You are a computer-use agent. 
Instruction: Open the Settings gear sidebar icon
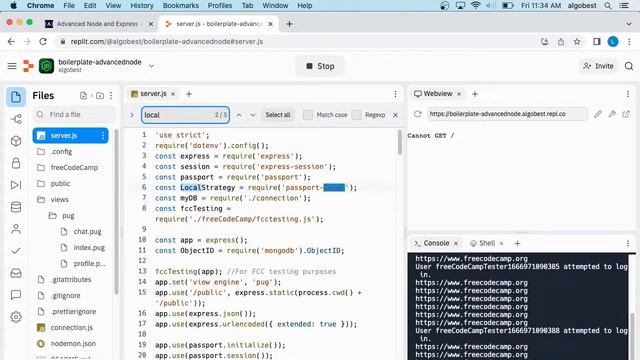click(16, 317)
